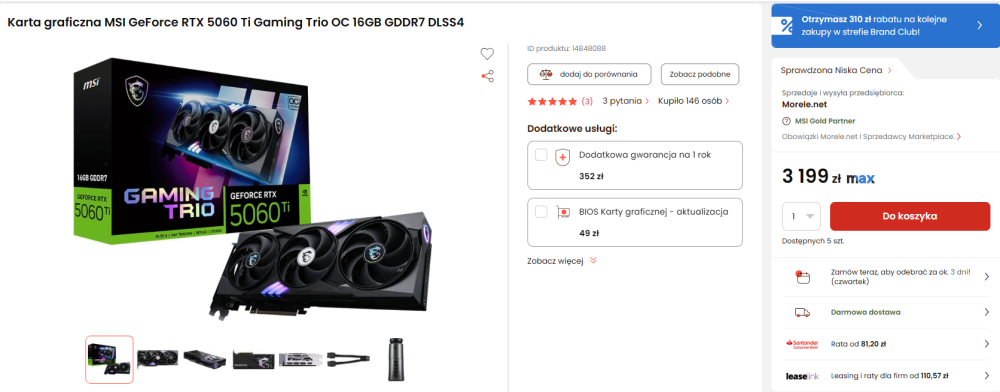Open the quantity dropdown

coord(802,216)
